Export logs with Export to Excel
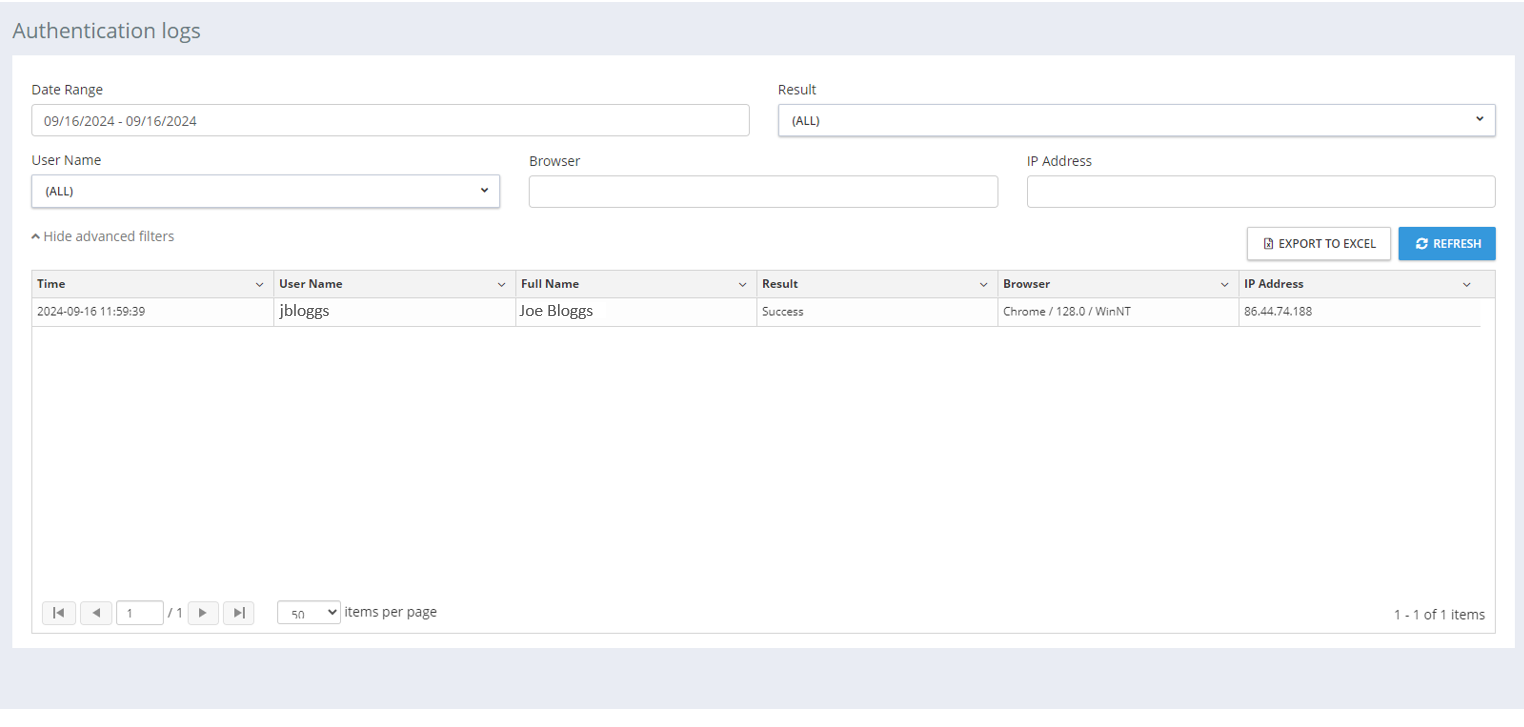 [1318, 244]
